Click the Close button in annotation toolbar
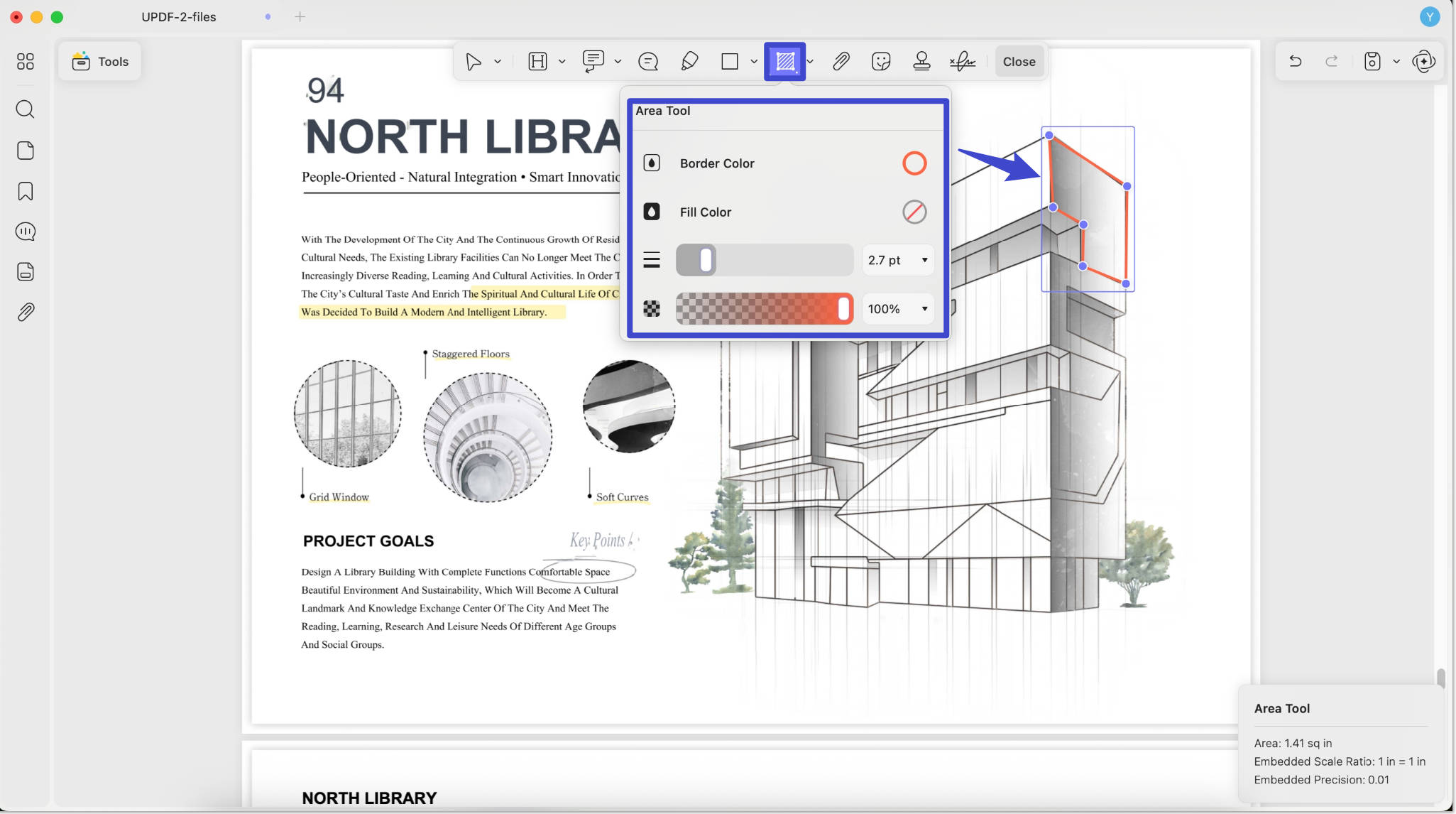 pos(1019,62)
